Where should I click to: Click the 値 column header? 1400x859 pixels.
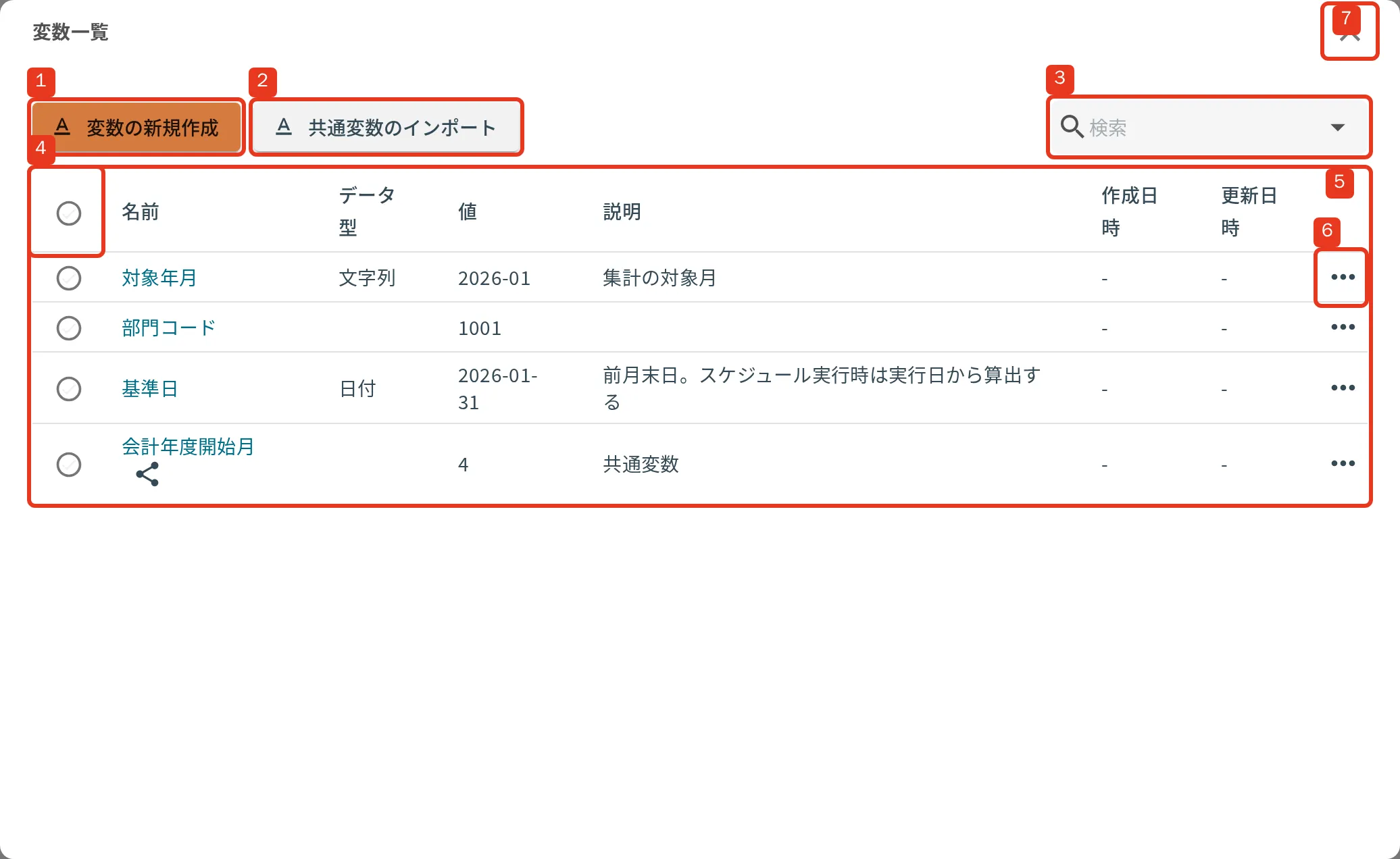point(468,212)
